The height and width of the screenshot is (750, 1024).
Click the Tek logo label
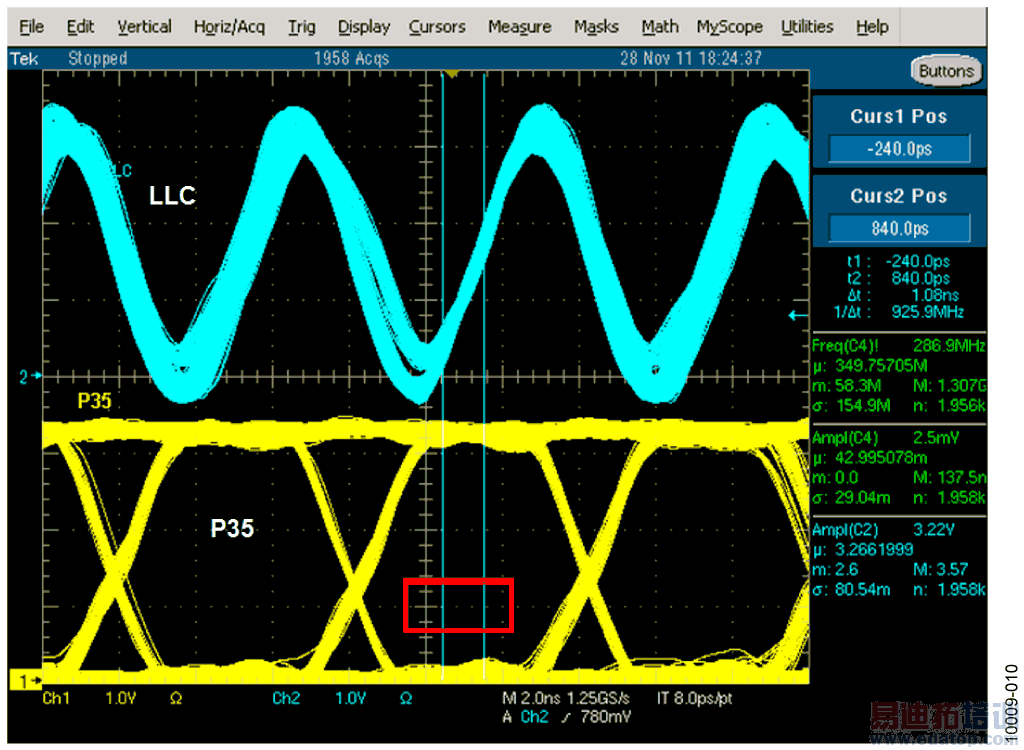(x=24, y=59)
